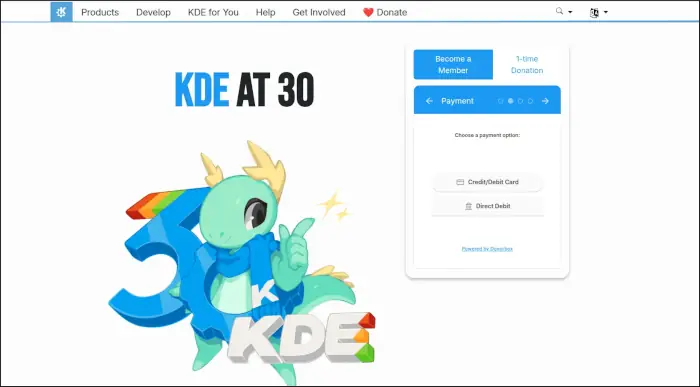The image size is (700, 387).
Task: Click the 'Choose a payment option:' text
Action: click(x=487, y=135)
